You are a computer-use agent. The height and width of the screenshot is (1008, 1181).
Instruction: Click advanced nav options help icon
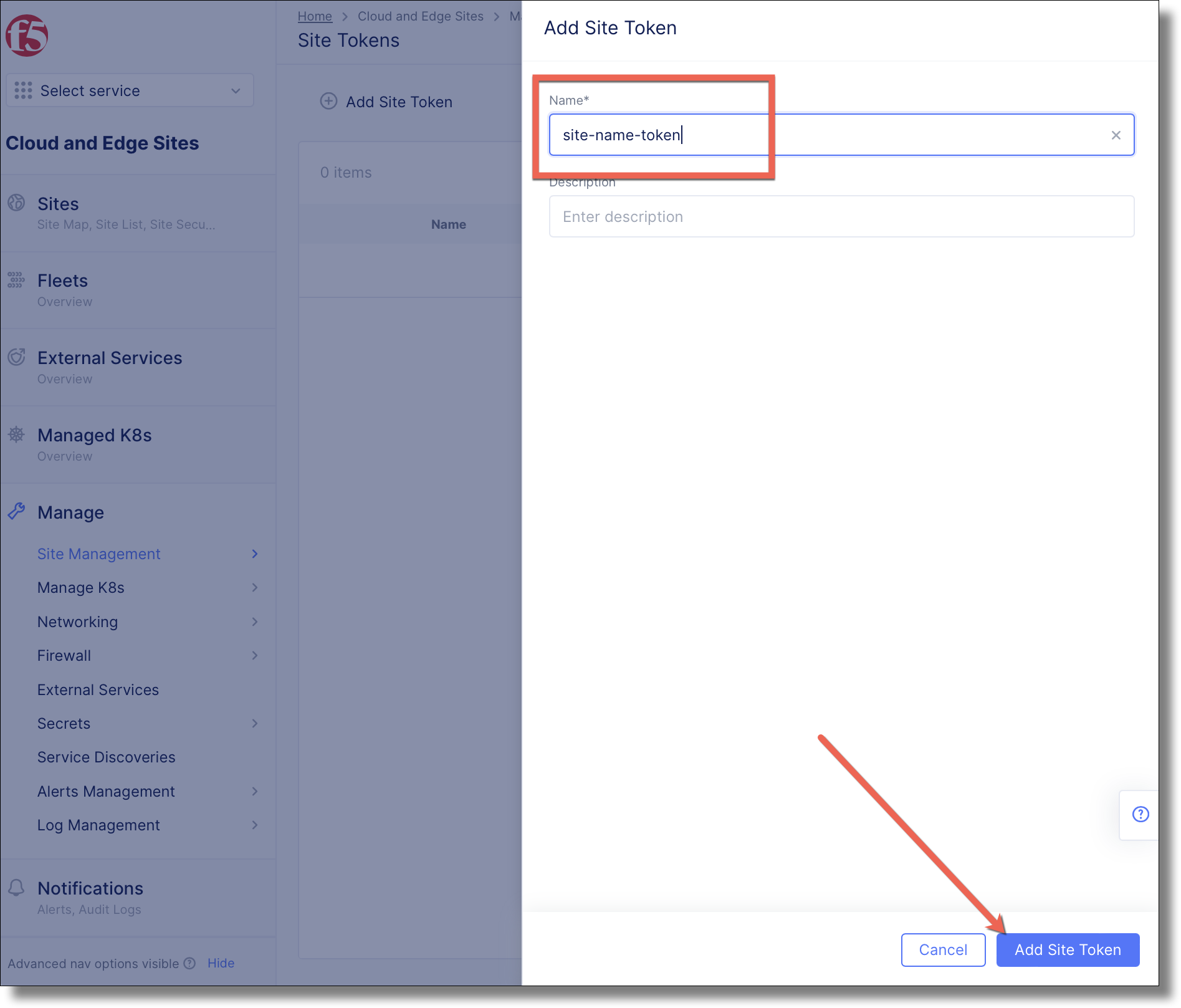point(190,964)
